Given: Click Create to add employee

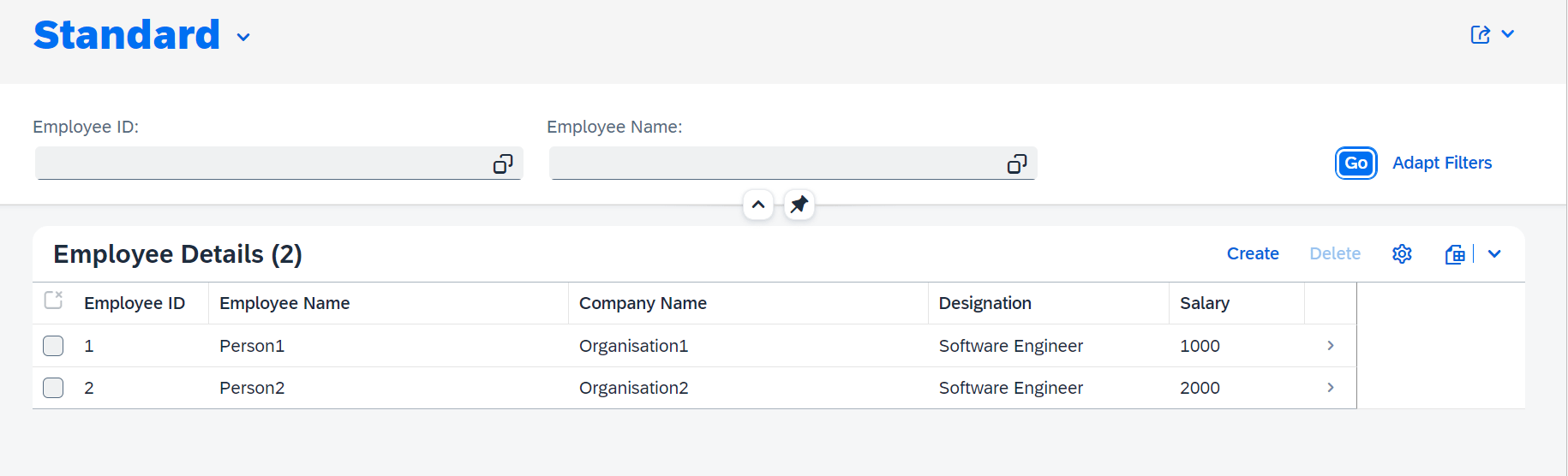Looking at the screenshot, I should tap(1252, 254).
